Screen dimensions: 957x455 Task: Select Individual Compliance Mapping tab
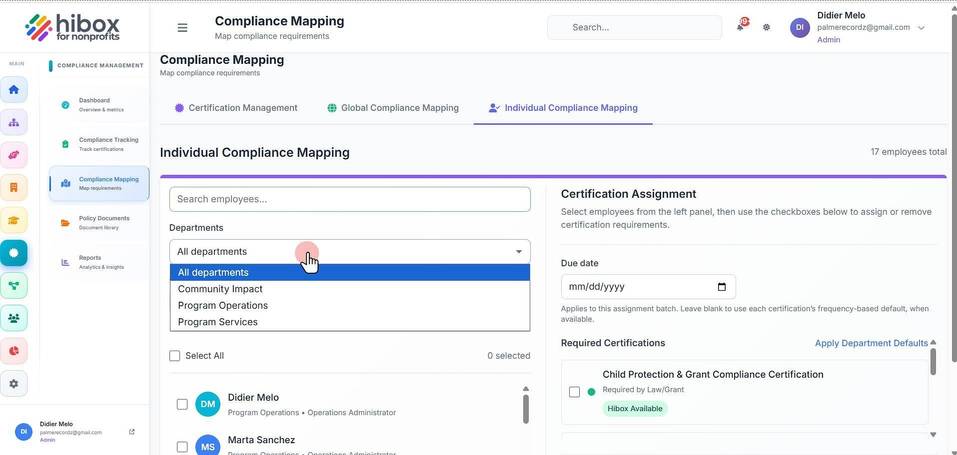[563, 108]
